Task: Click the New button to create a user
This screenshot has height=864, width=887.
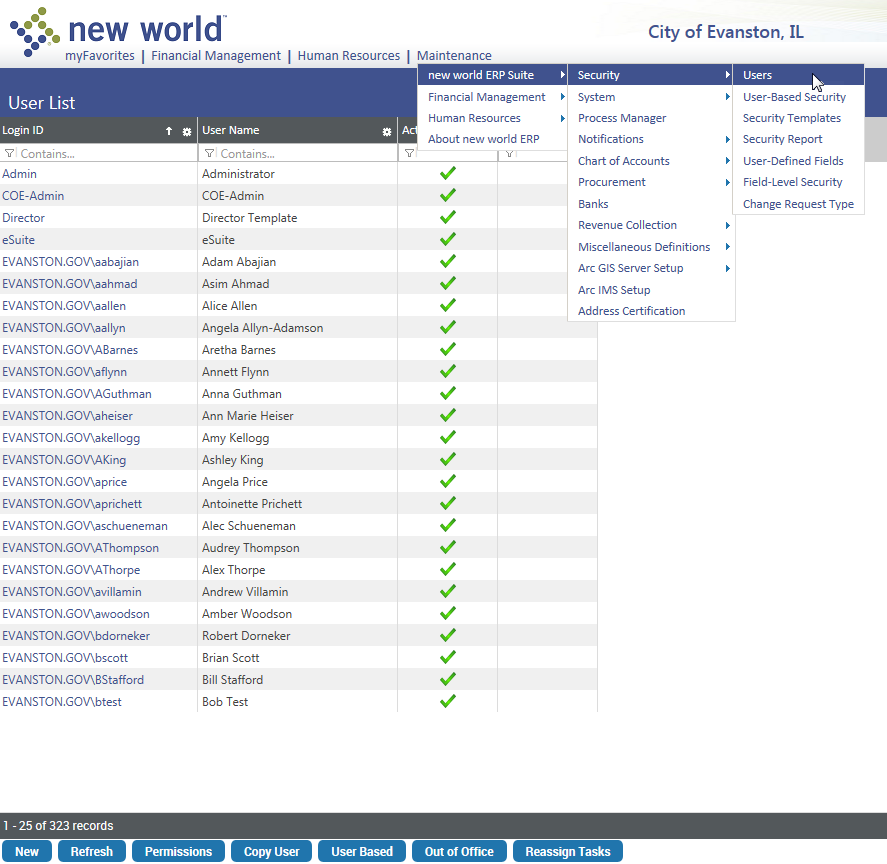Action: pyautogui.click(x=27, y=851)
